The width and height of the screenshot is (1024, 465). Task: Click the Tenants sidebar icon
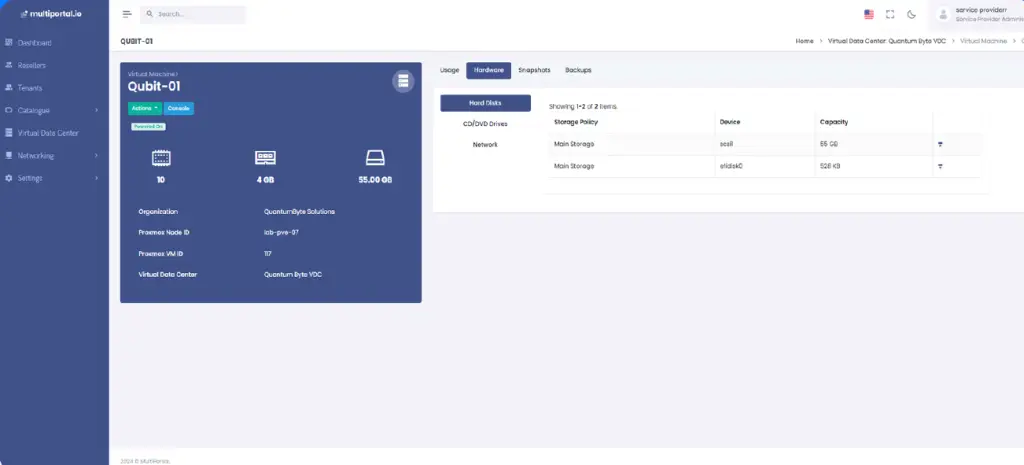coord(9,88)
